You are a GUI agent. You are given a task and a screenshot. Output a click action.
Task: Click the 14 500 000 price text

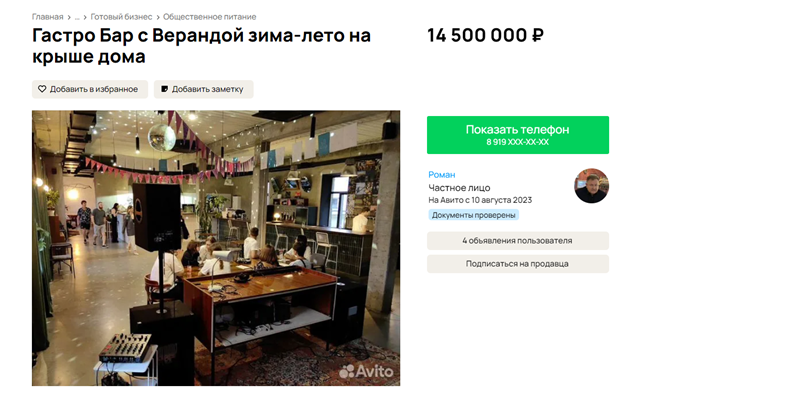tap(478, 36)
